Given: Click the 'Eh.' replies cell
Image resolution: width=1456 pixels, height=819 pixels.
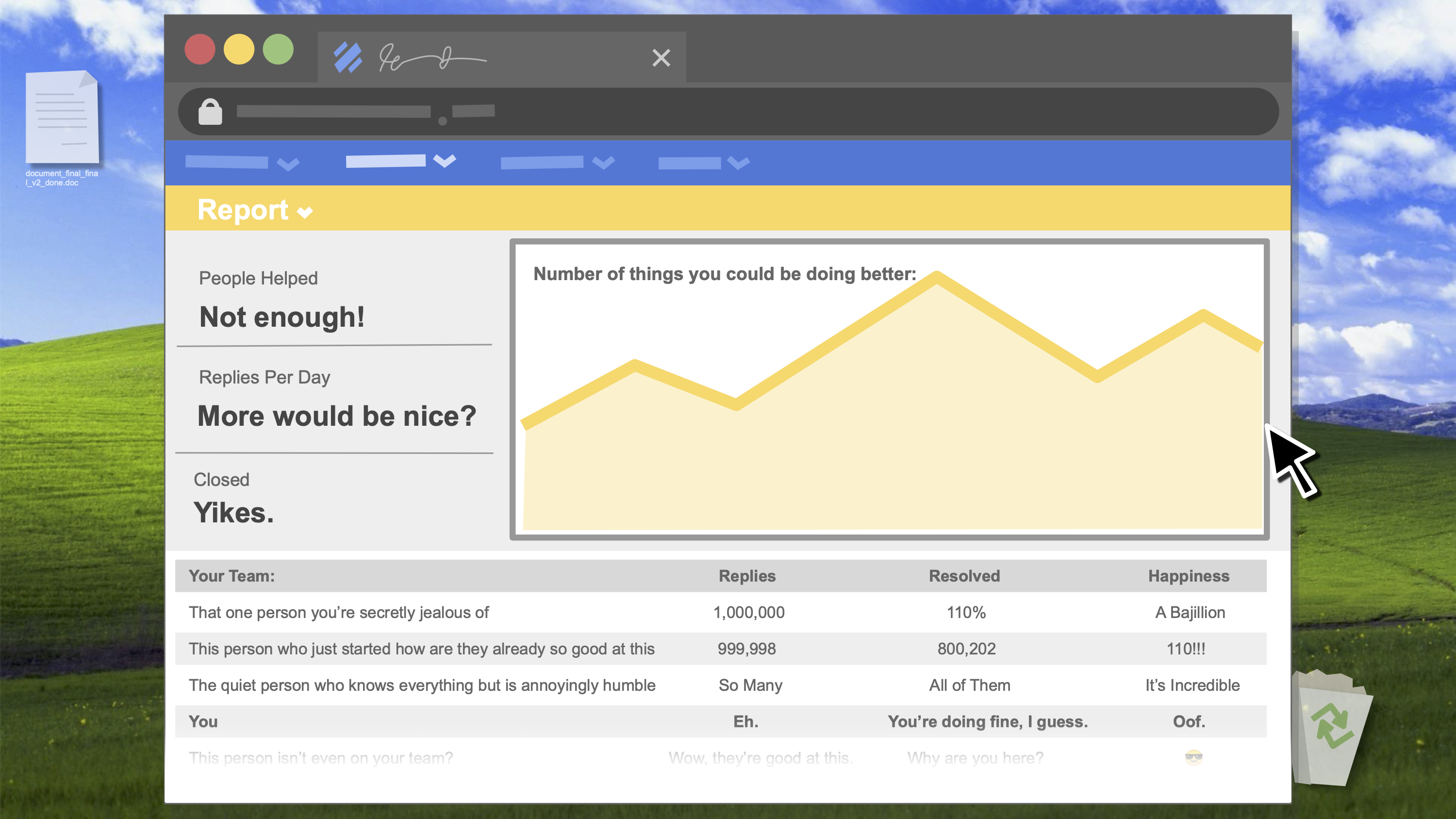Looking at the screenshot, I should point(745,722).
